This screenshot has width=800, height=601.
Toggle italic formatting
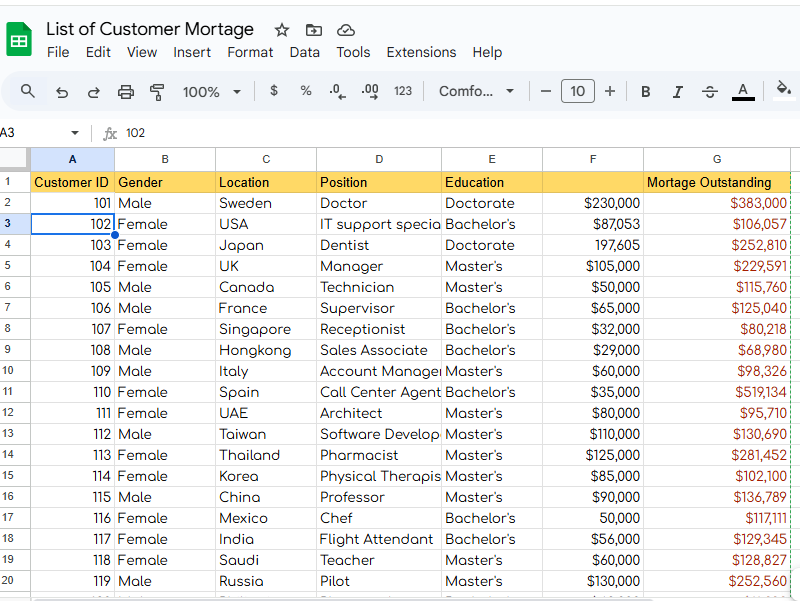678,92
